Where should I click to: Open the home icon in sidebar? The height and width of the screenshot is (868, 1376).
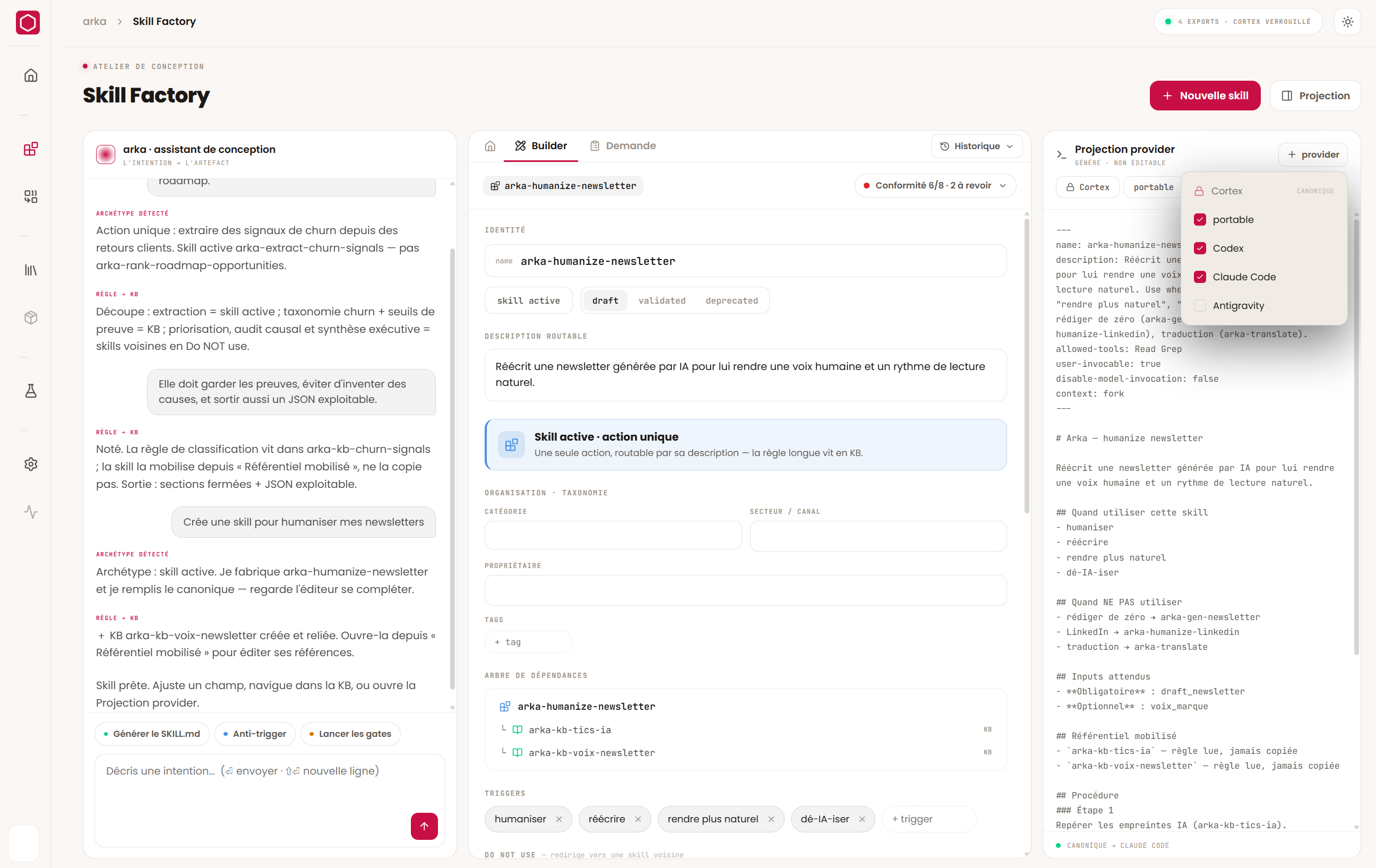31,75
